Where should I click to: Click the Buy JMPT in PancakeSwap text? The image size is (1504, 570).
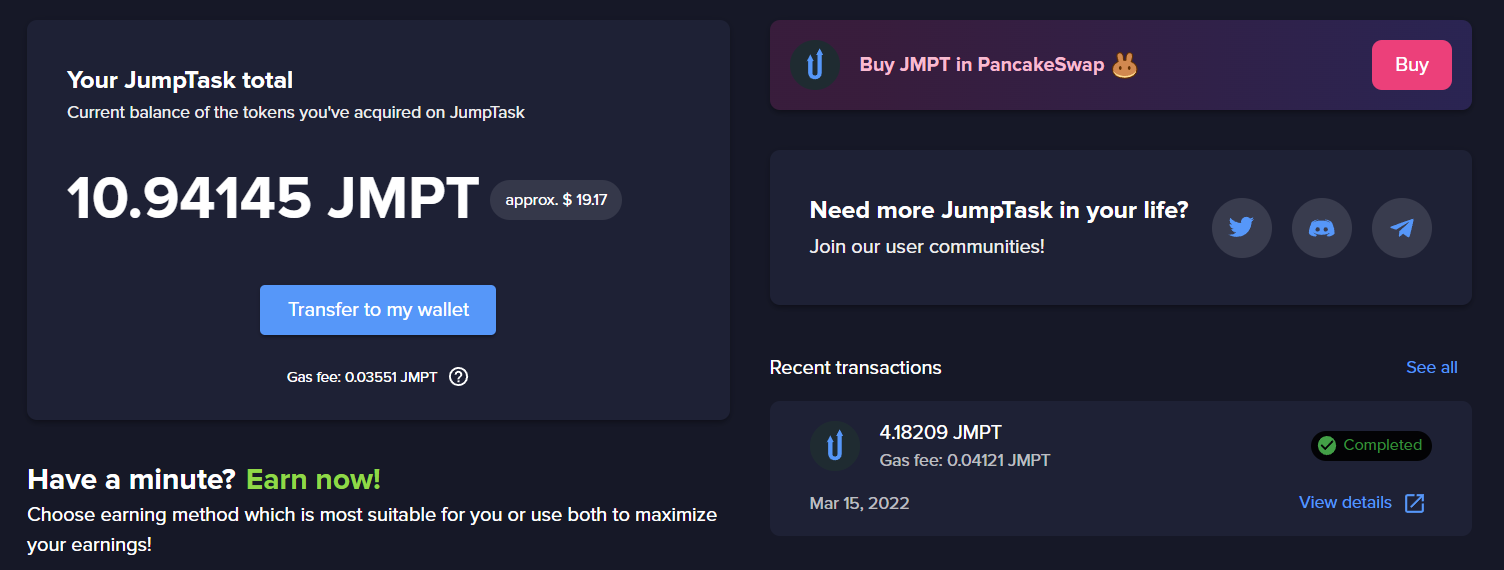[981, 65]
